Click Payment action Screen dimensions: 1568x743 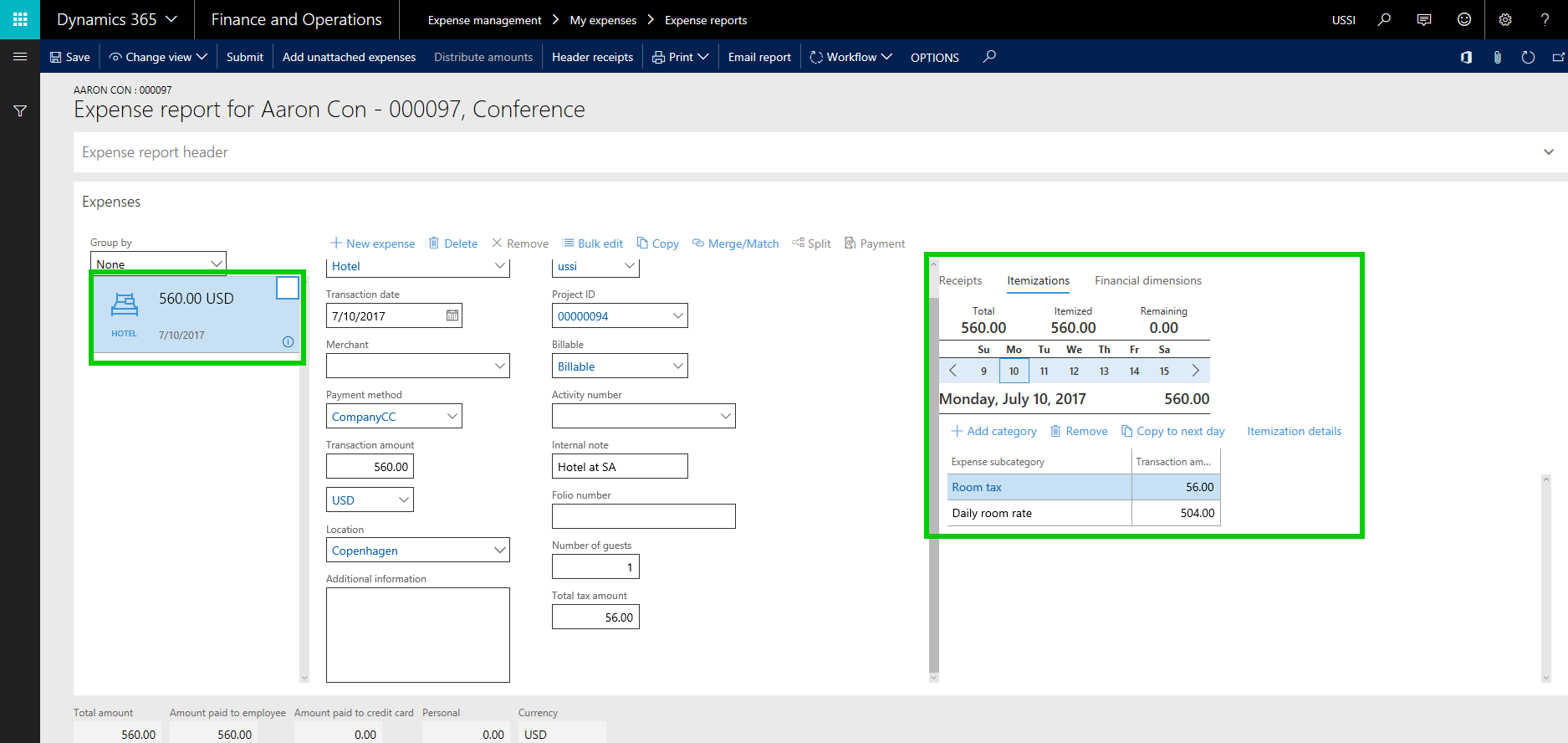click(875, 243)
